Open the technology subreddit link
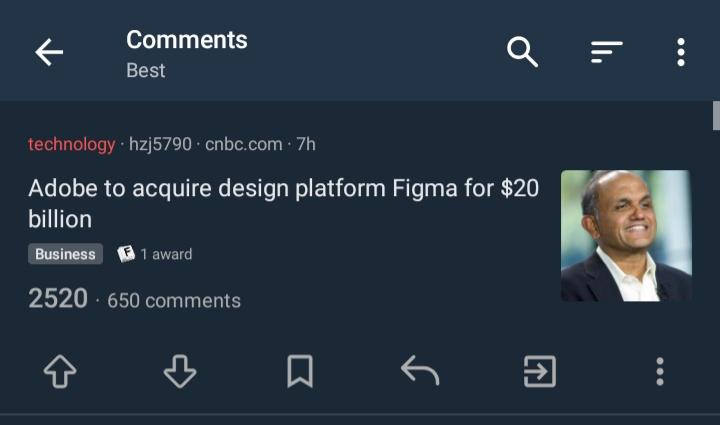 coord(71,144)
